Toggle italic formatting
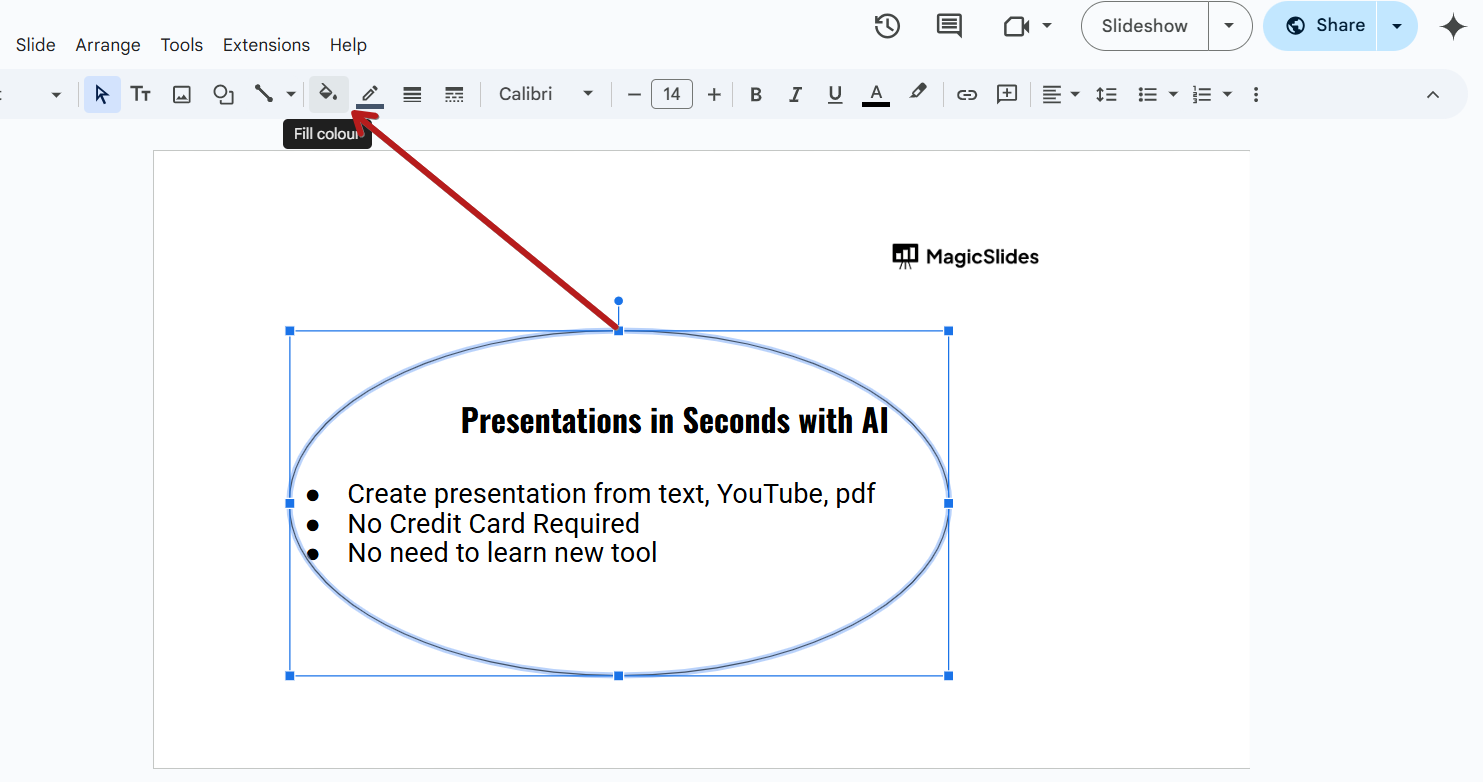This screenshot has height=782, width=1483. 795,94
